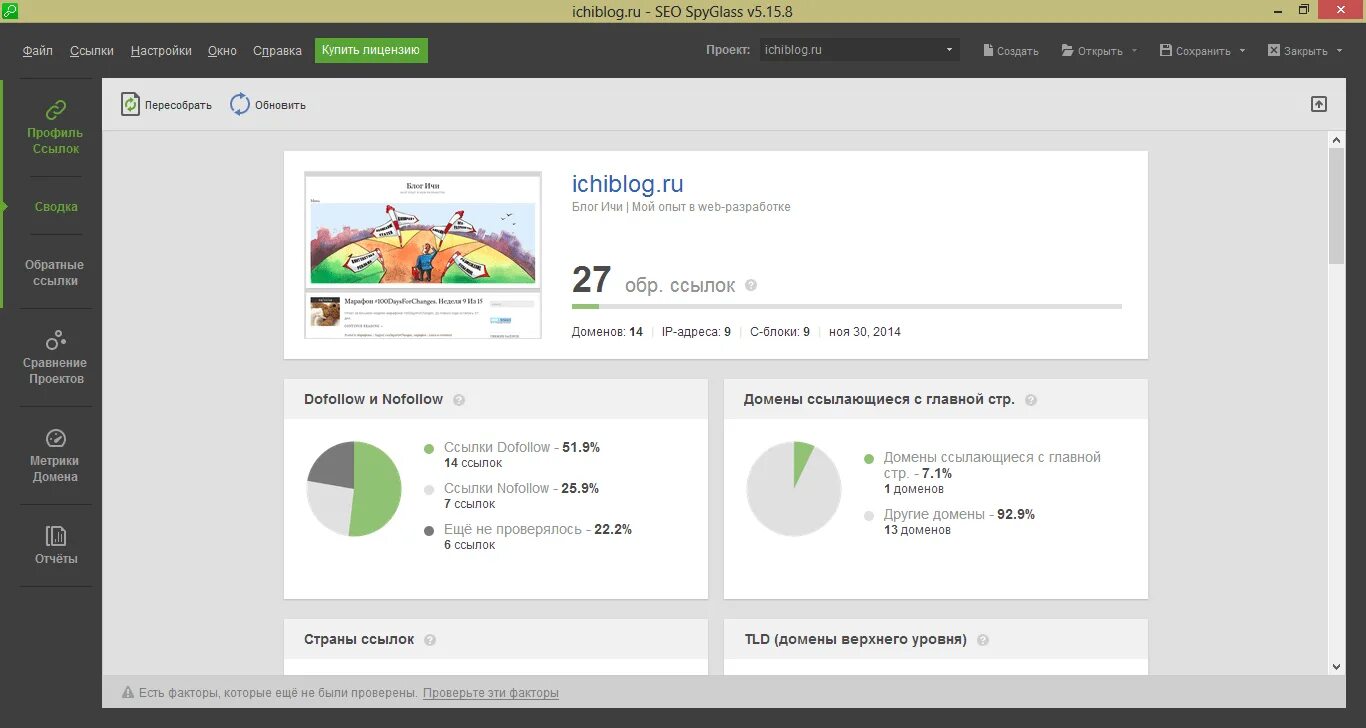Image resolution: width=1366 pixels, height=728 pixels.
Task: Click the scrollbar down arrow
Action: [1337, 666]
